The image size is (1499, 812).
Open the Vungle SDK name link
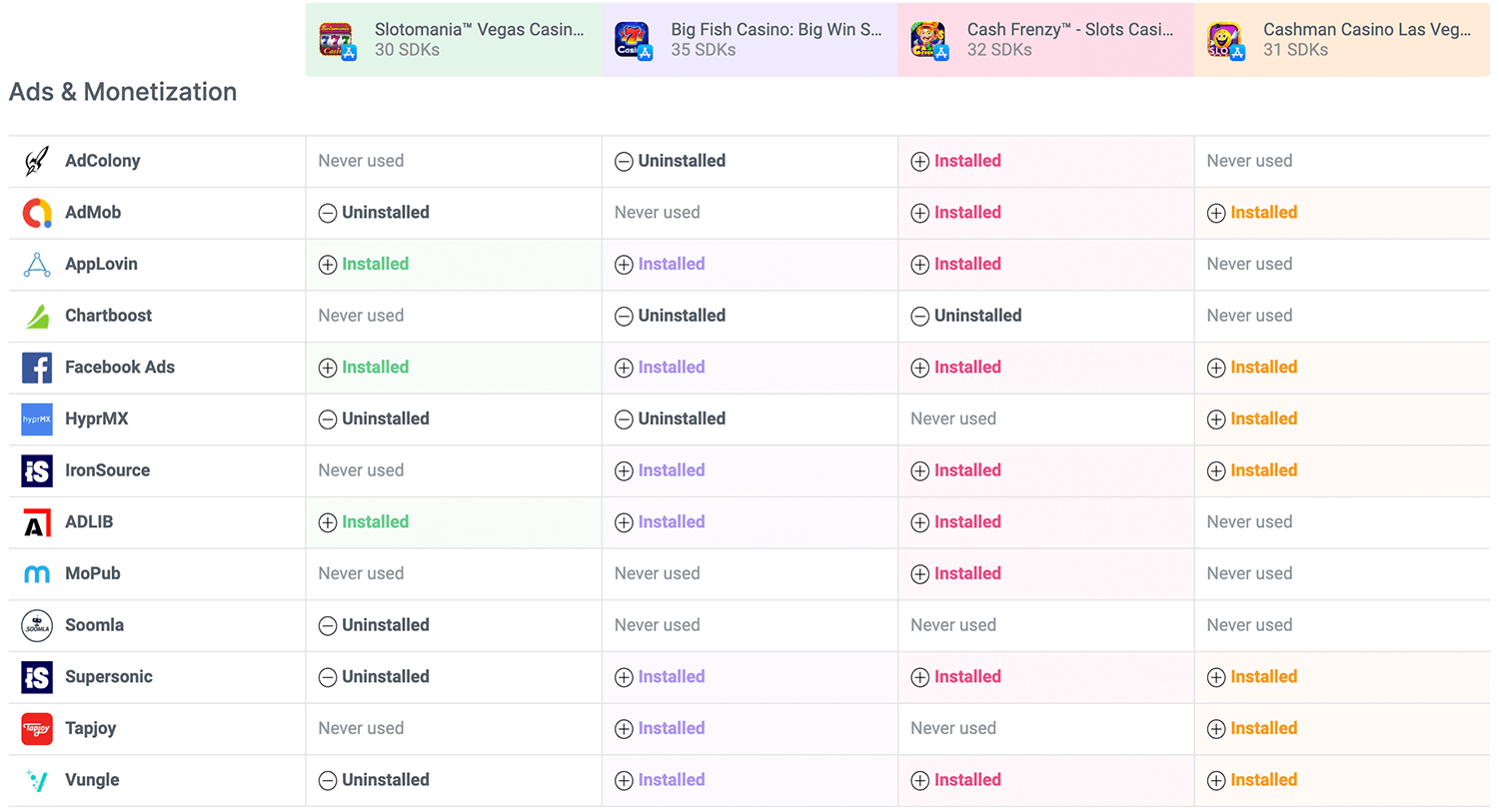92,780
